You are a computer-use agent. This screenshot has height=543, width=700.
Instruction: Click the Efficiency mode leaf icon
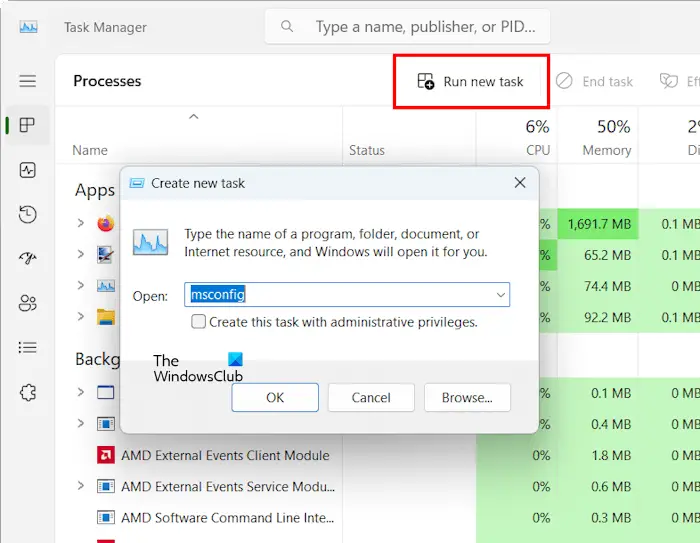tap(669, 81)
